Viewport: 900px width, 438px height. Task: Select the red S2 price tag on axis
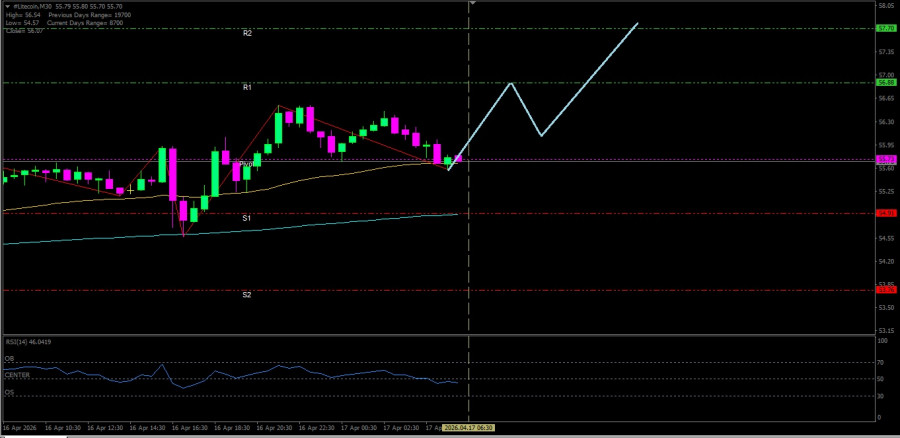click(x=886, y=290)
